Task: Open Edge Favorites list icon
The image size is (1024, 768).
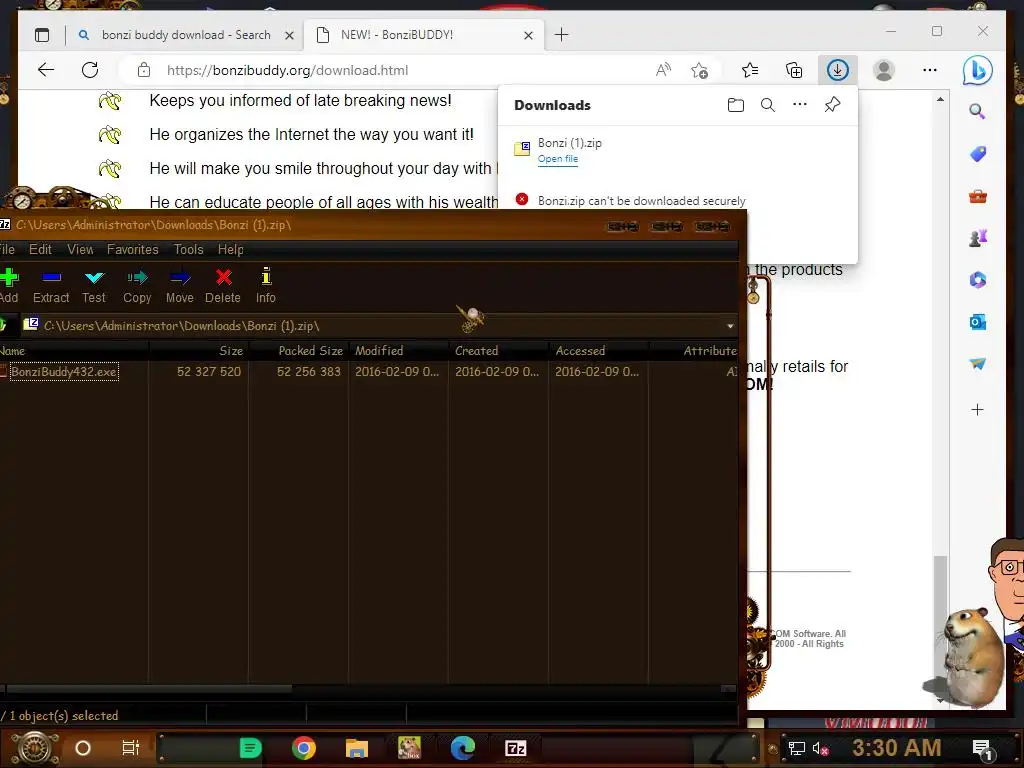Action: 750,70
